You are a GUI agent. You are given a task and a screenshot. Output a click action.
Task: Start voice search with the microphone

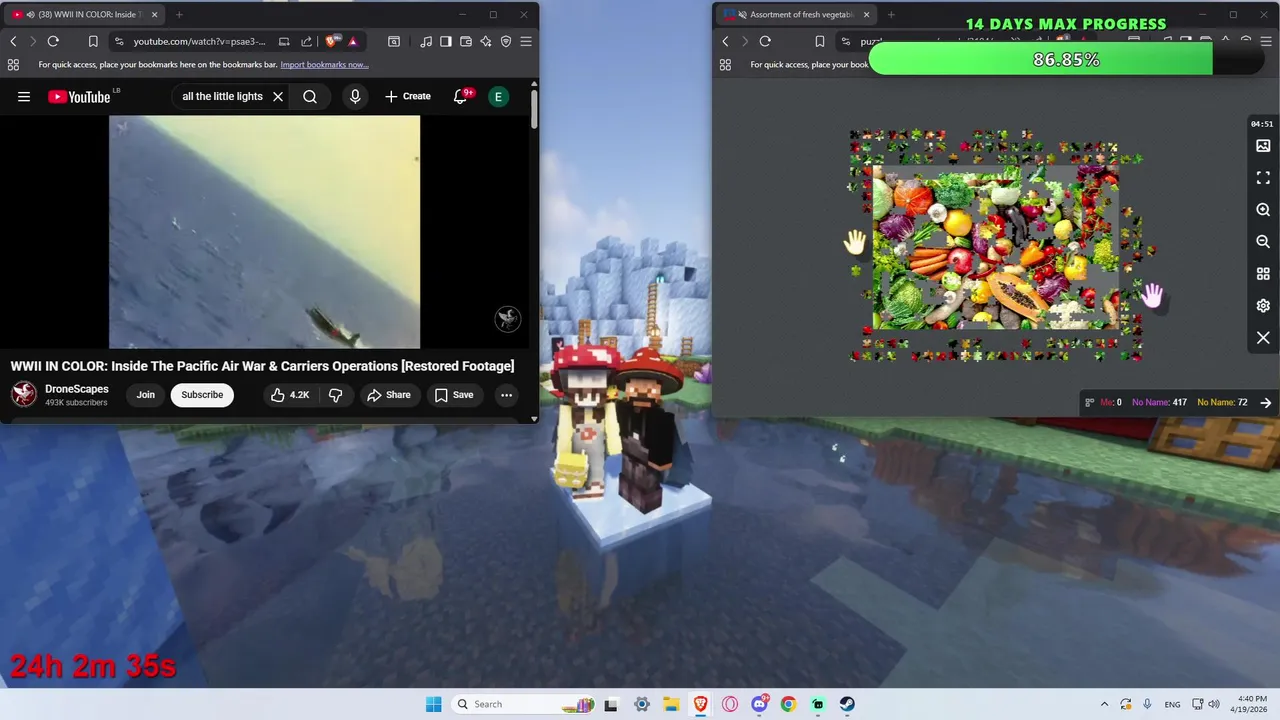[355, 97]
